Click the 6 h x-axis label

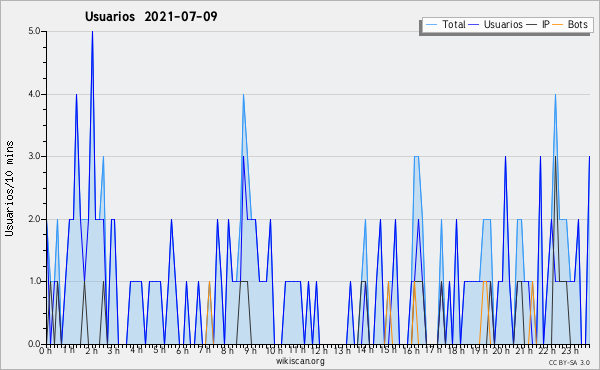point(183,351)
